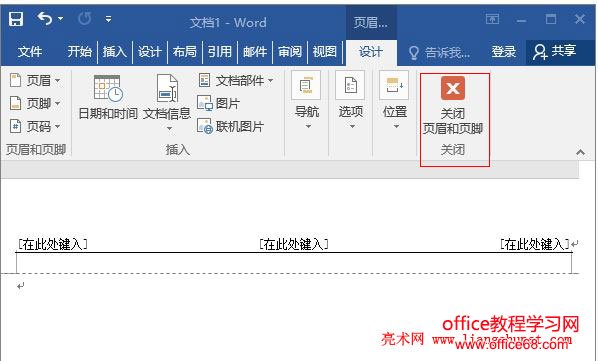This screenshot has height=361, width=598.
Task: Open the 页眉 header dropdown
Action: coord(35,80)
